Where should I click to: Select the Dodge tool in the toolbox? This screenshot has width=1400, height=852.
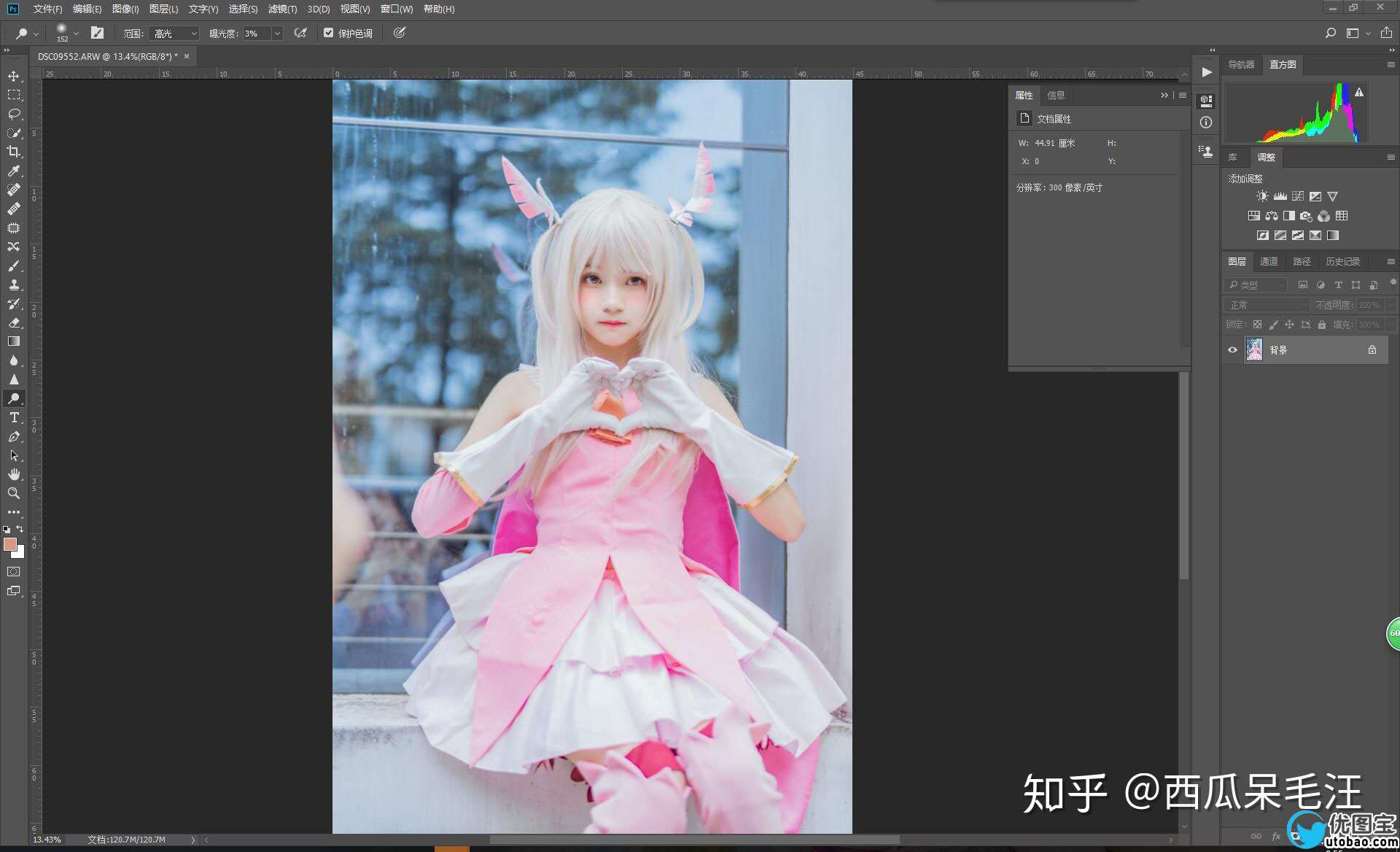(x=14, y=398)
